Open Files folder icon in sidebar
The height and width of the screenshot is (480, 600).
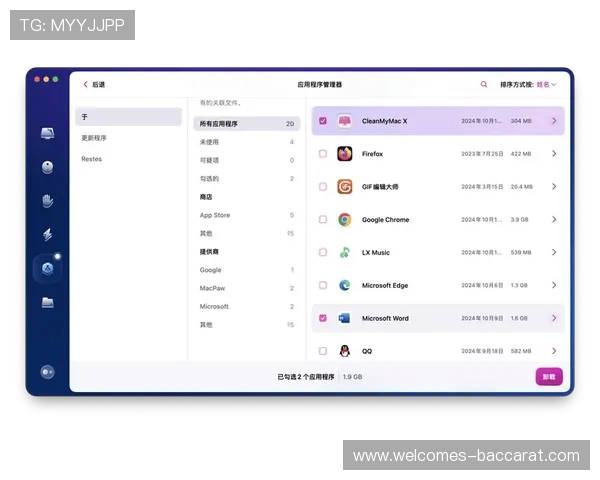coord(47,302)
